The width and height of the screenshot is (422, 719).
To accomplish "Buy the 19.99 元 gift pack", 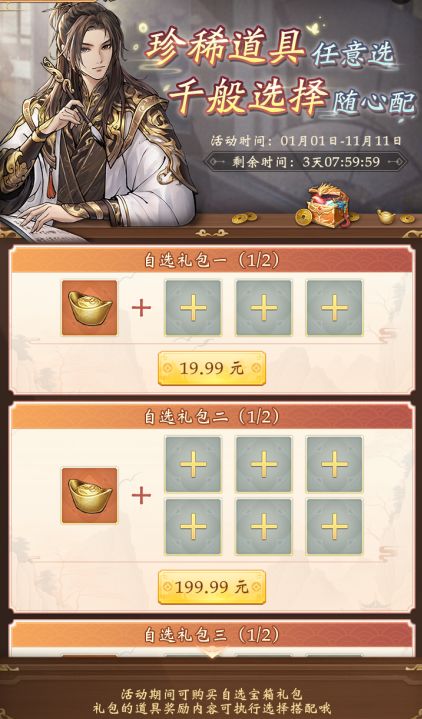I will click(x=211, y=368).
